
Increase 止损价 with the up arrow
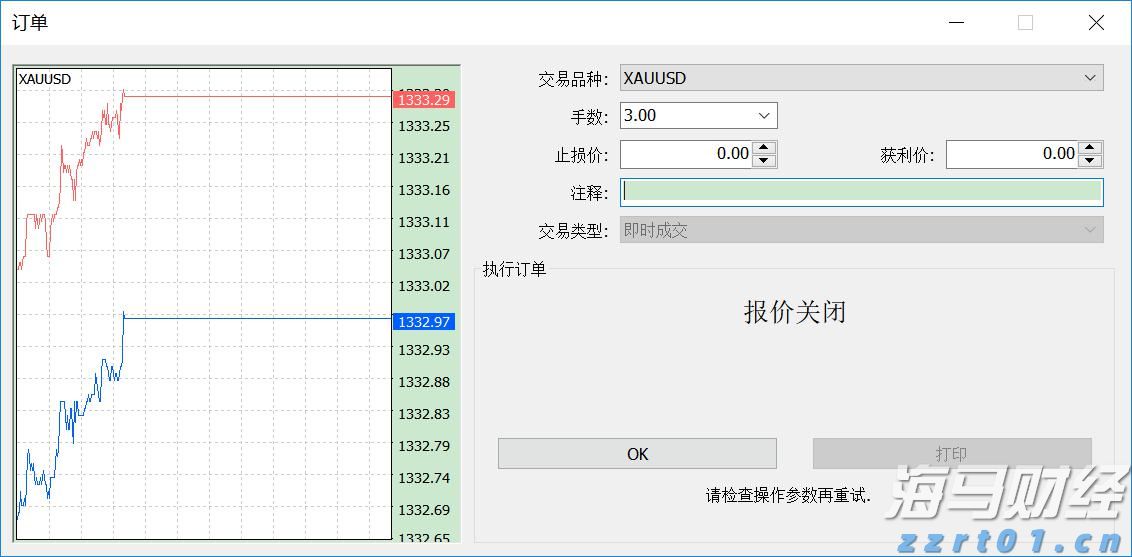pos(764,148)
